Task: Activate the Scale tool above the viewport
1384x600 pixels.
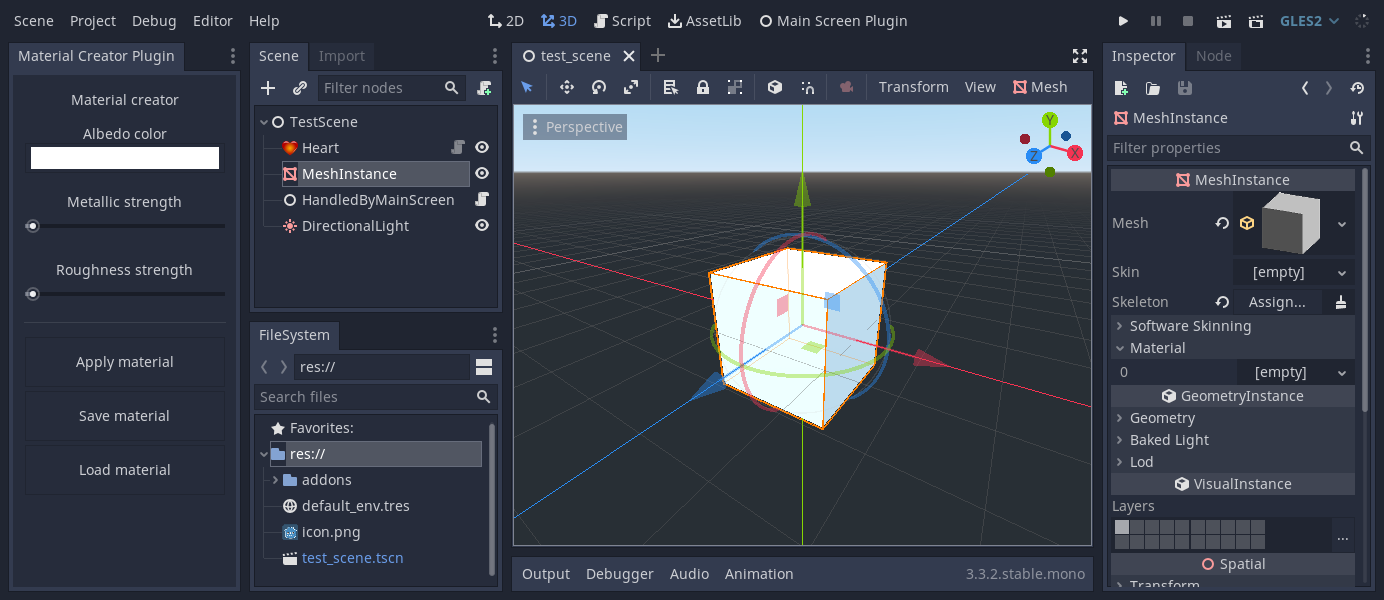Action: point(630,87)
